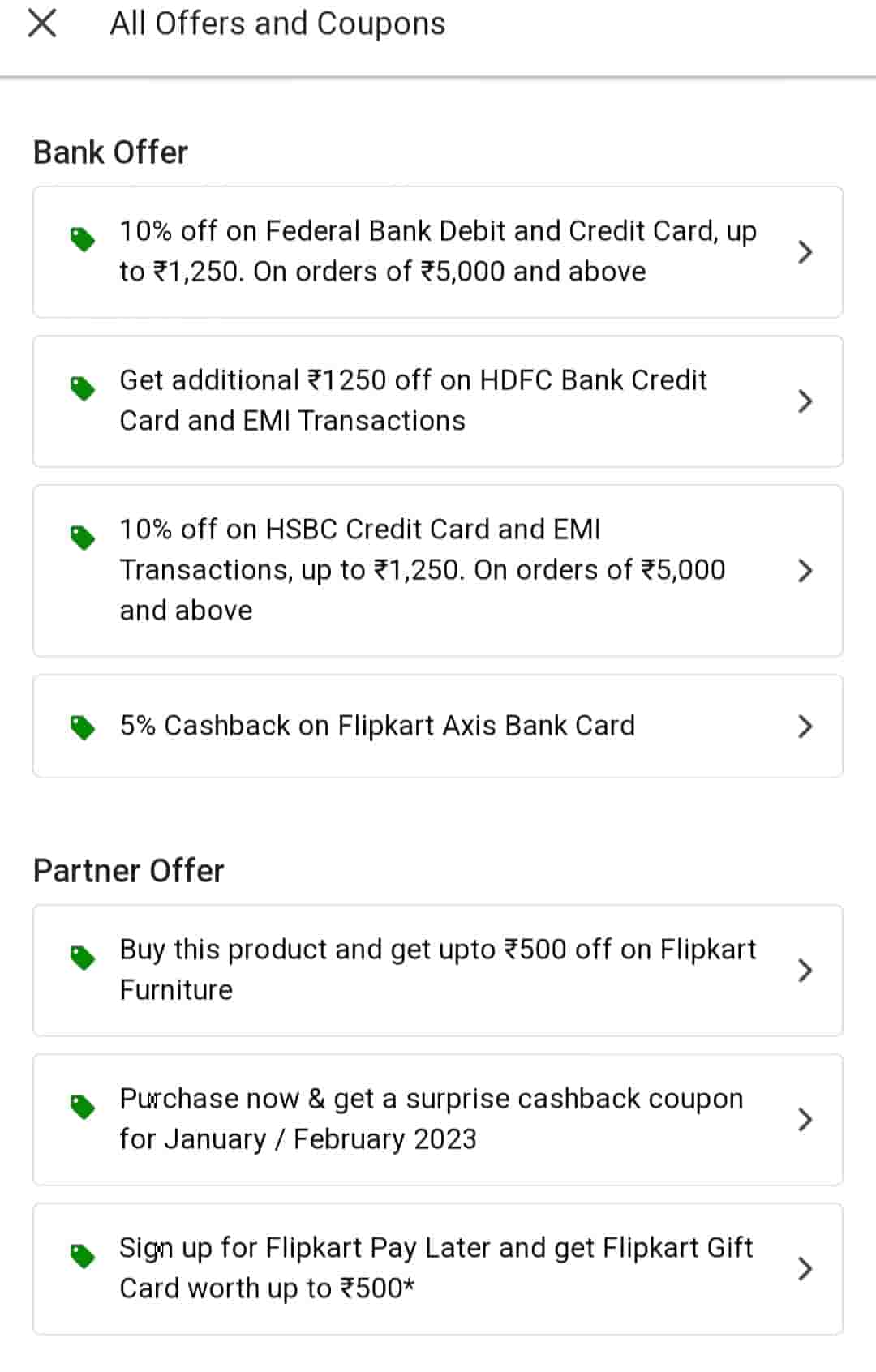Click tag icon beside surprise cashback coupon offer

(x=82, y=1107)
